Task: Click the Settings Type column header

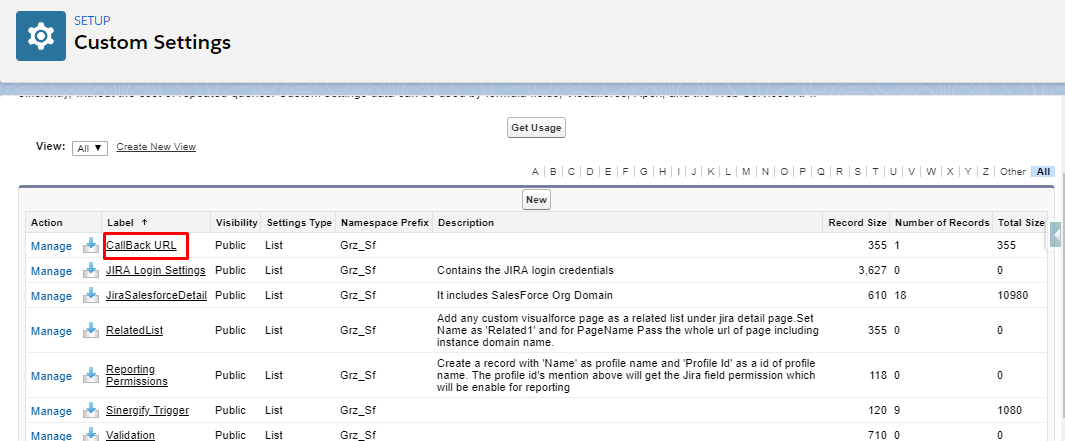Action: coord(299,222)
